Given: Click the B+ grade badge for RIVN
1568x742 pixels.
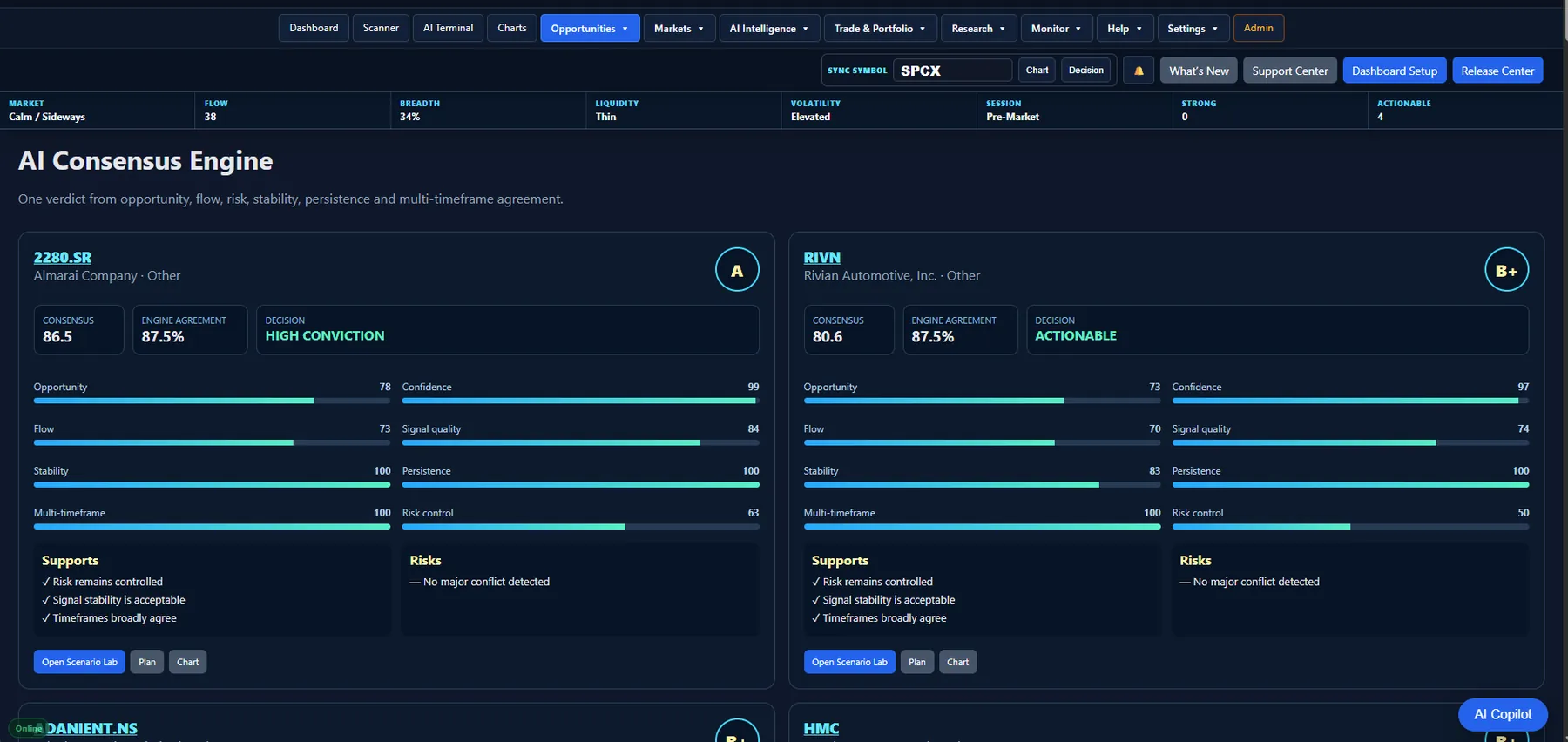Looking at the screenshot, I should [1506, 270].
